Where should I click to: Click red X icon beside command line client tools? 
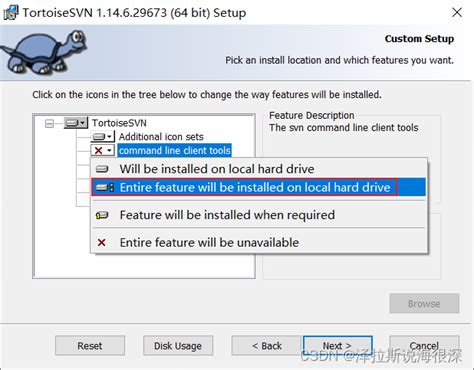point(98,151)
